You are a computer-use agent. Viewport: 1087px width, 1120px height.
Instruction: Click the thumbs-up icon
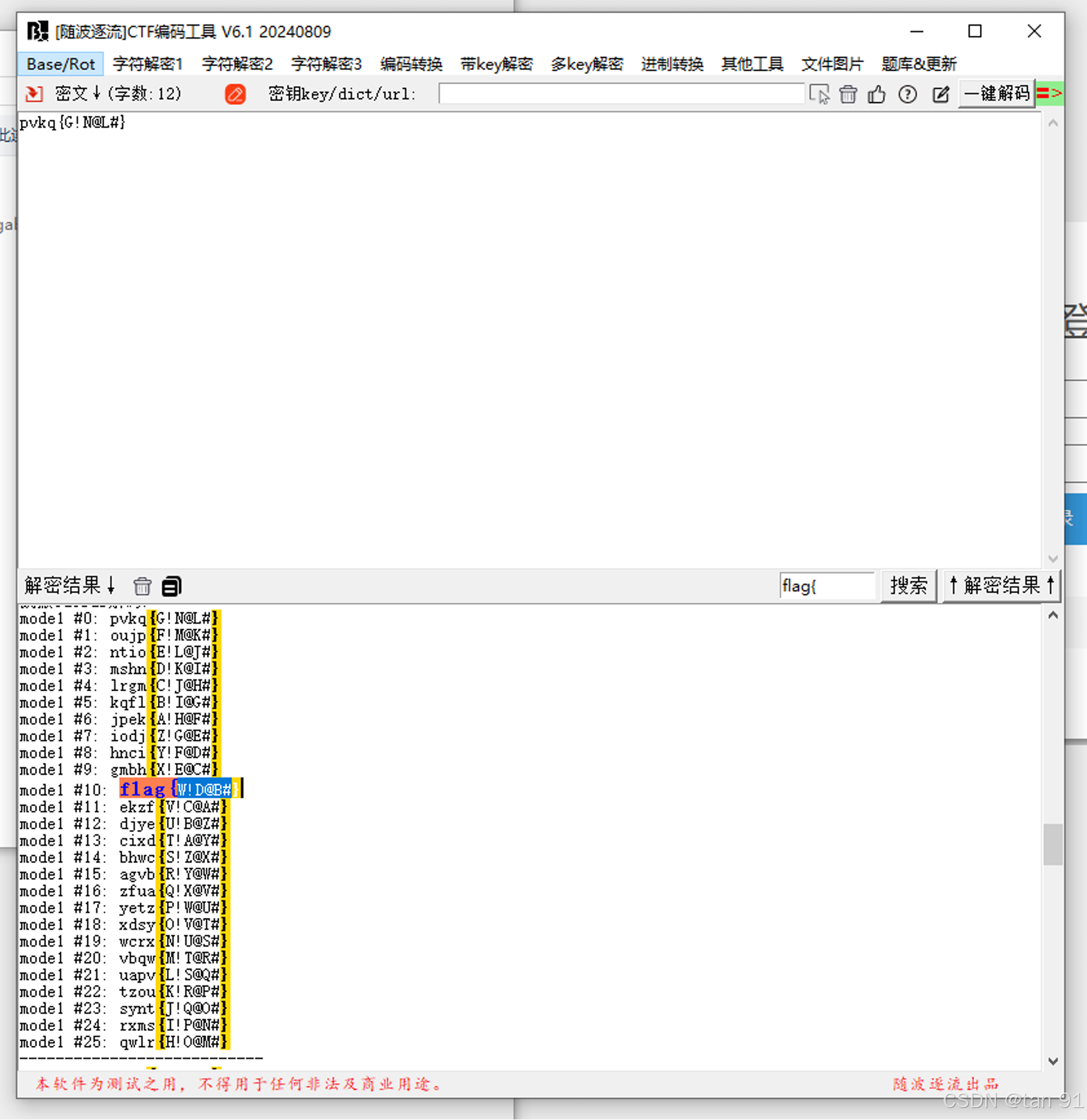(876, 94)
